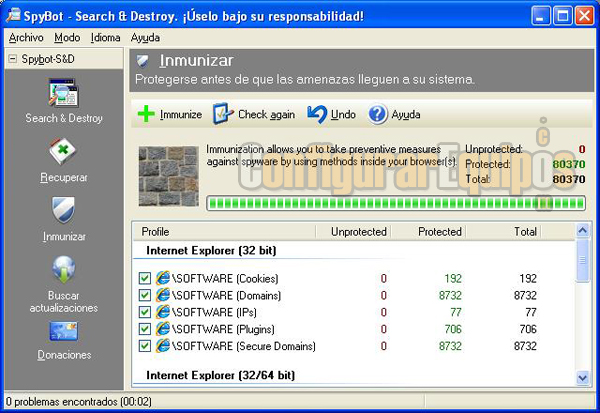Click the Donaciones label in sidebar
This screenshot has height=413, width=600.
tap(64, 355)
